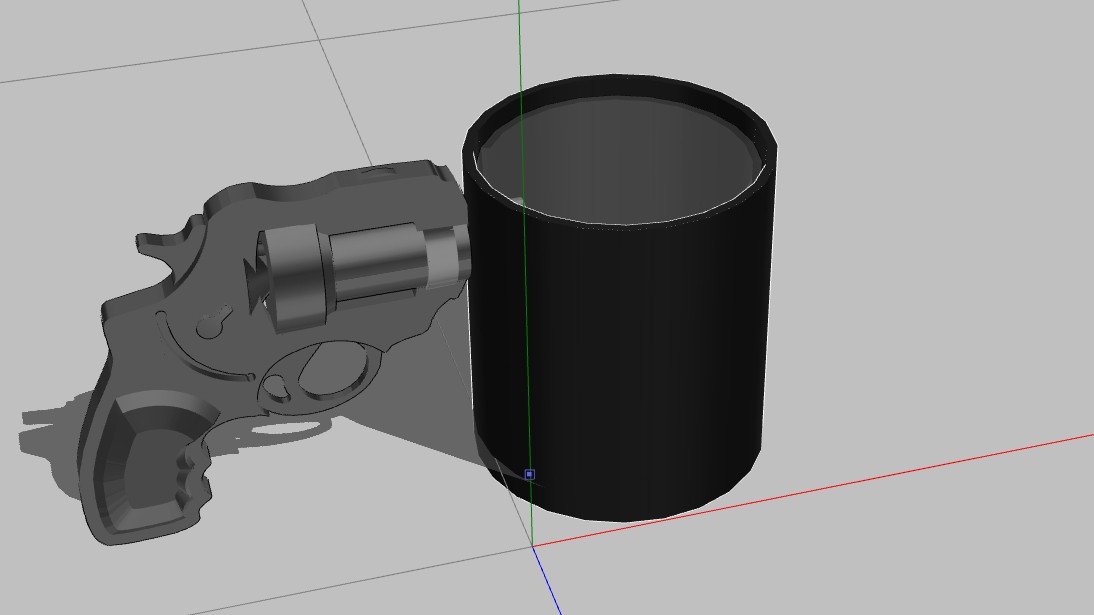Select the revolver cylinder
The height and width of the screenshot is (615, 1094).
click(370, 263)
